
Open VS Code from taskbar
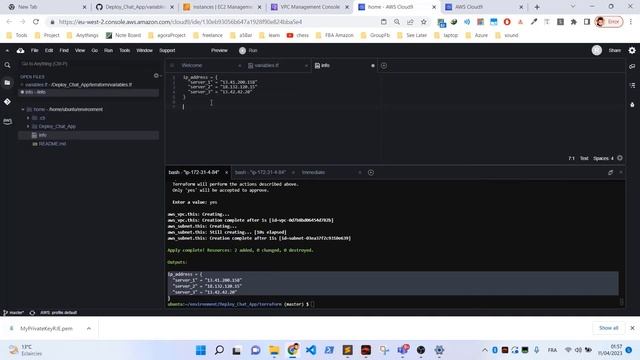pos(311,350)
